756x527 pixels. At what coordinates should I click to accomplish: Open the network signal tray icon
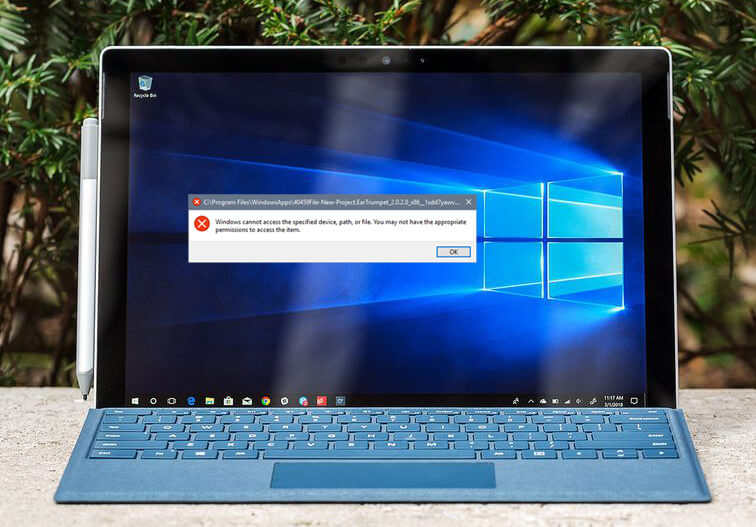click(567, 401)
